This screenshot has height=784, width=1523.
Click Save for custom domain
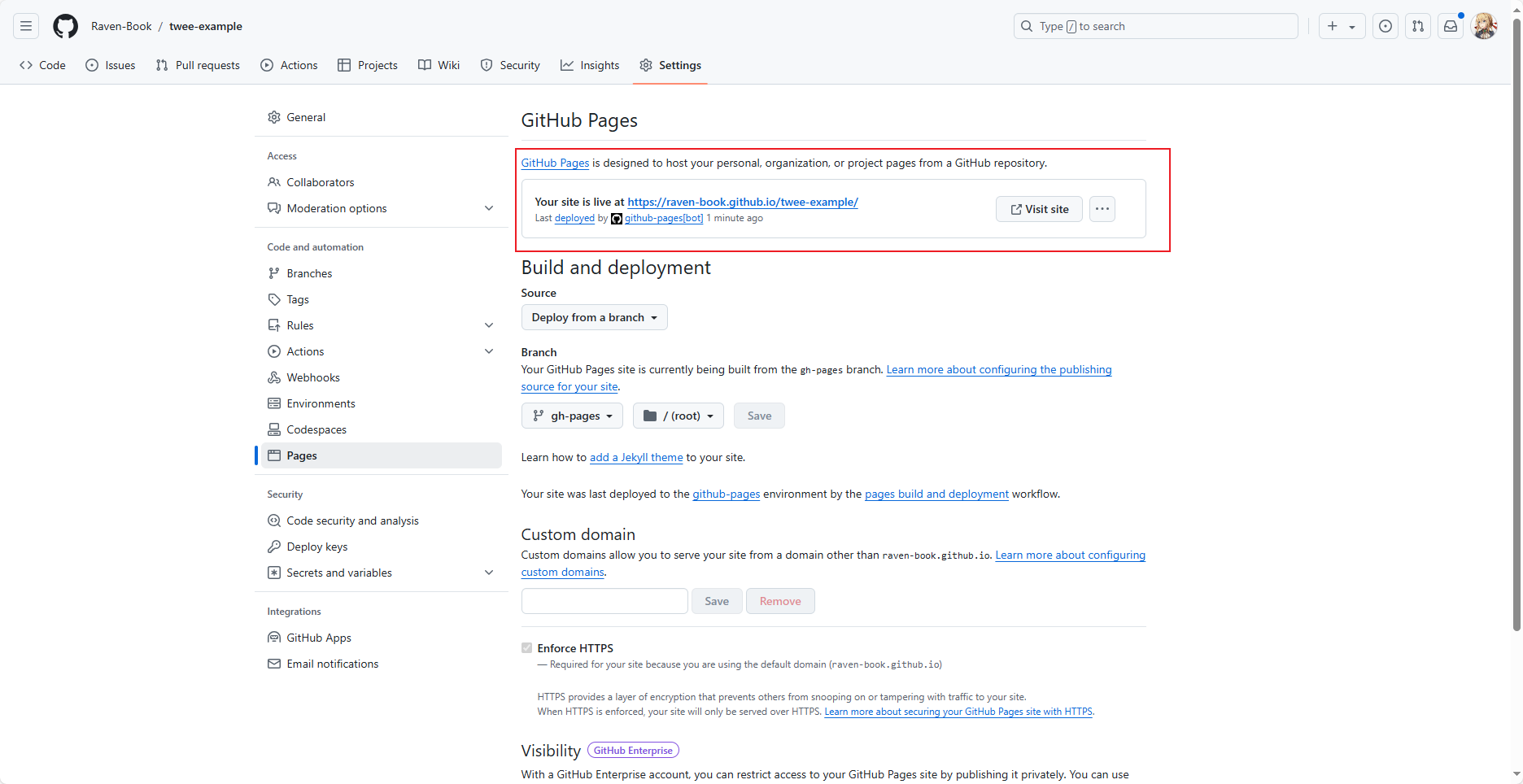(717, 601)
